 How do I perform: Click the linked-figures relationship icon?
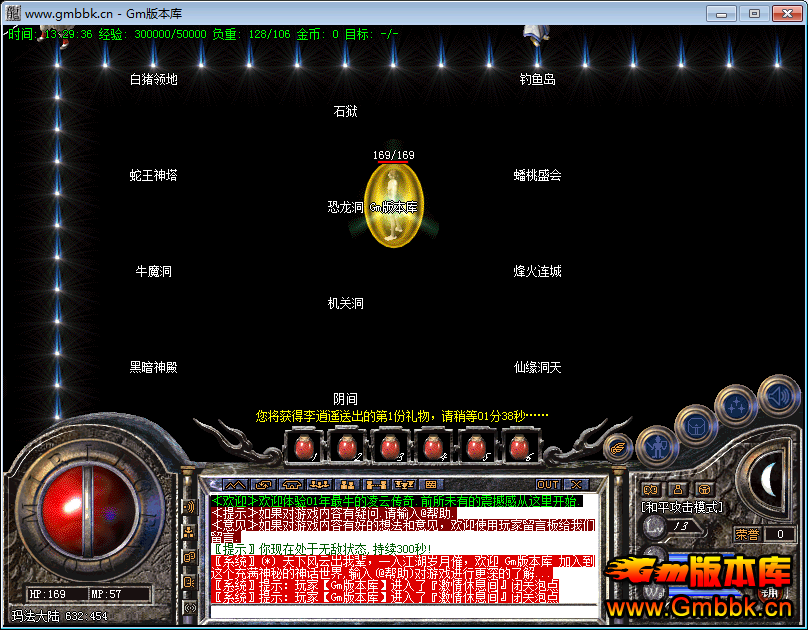[x=375, y=485]
